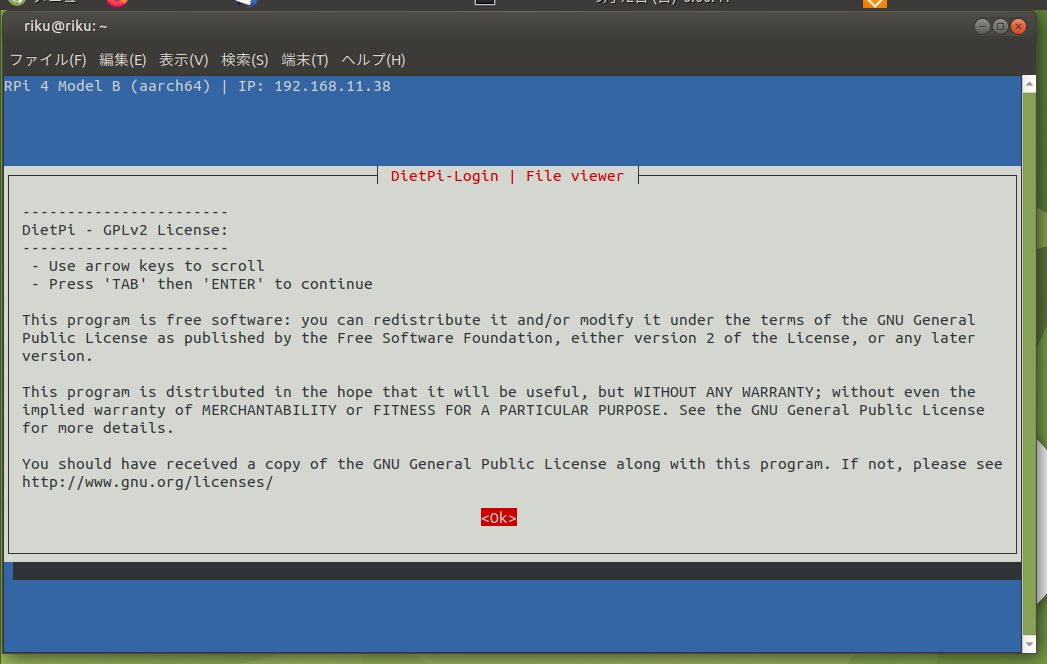Open the 検索(S) menu
1047x664 pixels.
tap(244, 60)
